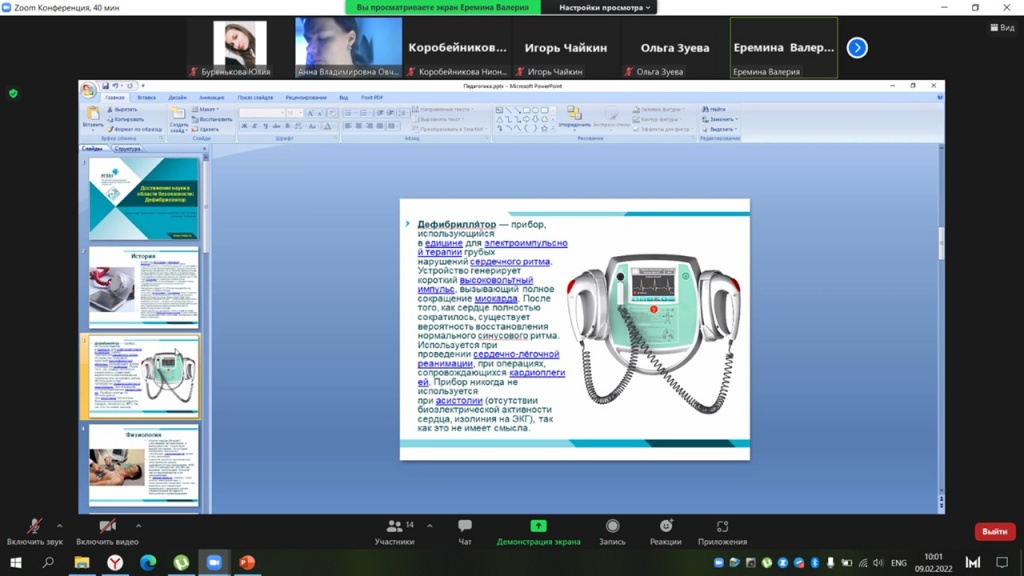Start recording with Запись icon
This screenshot has height=576, width=1024.
(612, 531)
